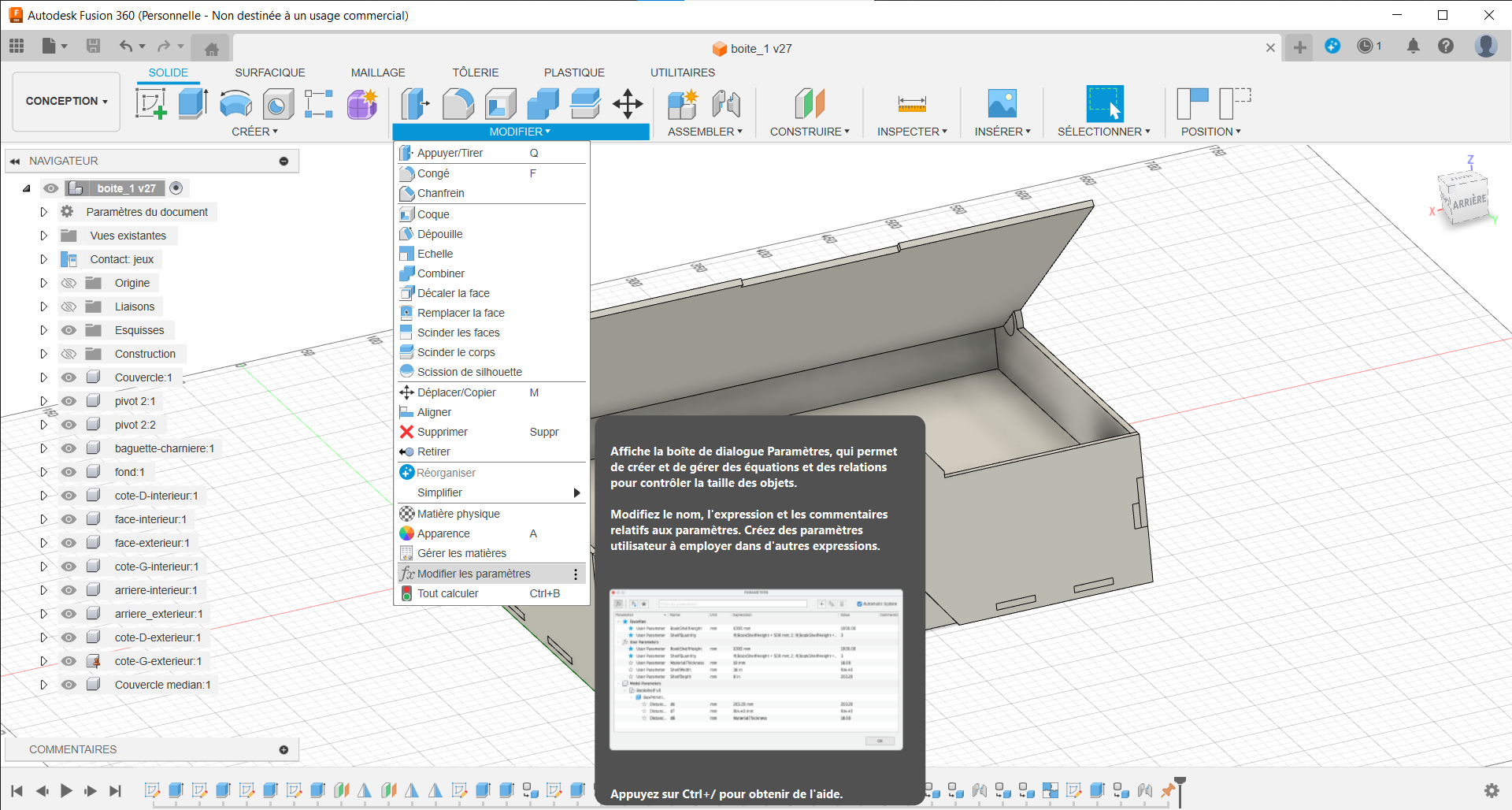
Task: Click the Insert image icon under INSÉRER
Action: point(1002,103)
